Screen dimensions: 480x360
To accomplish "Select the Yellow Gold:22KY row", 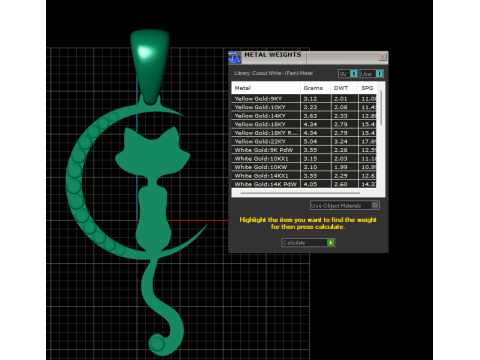I will tap(304, 141).
